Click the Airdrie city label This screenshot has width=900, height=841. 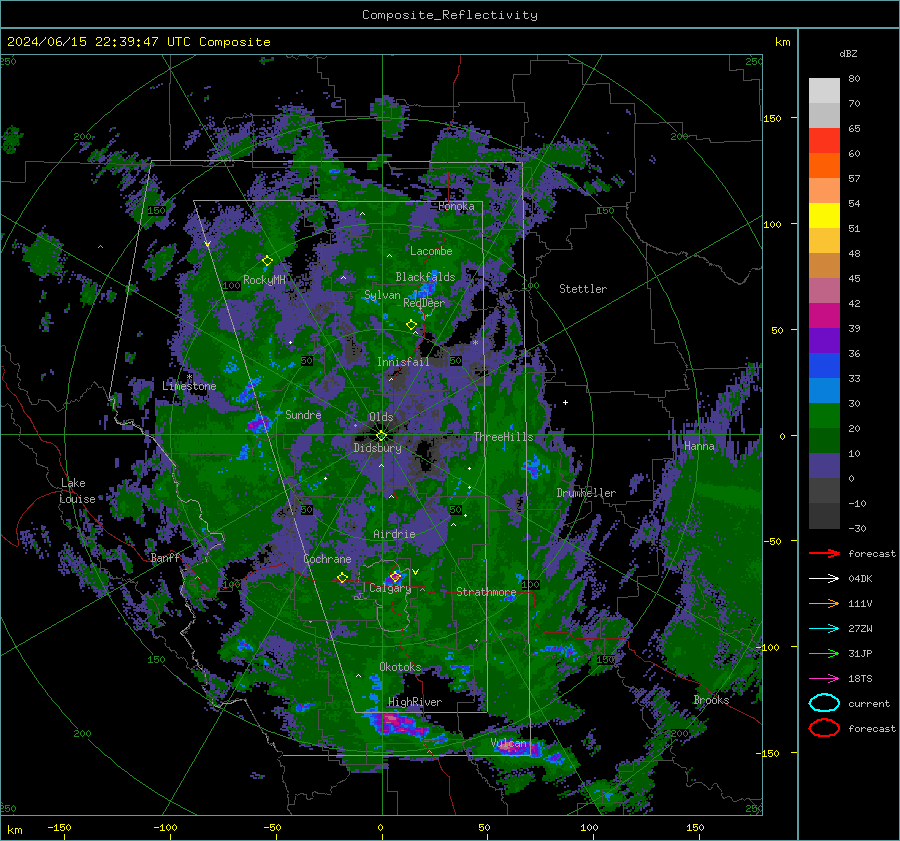(x=394, y=534)
